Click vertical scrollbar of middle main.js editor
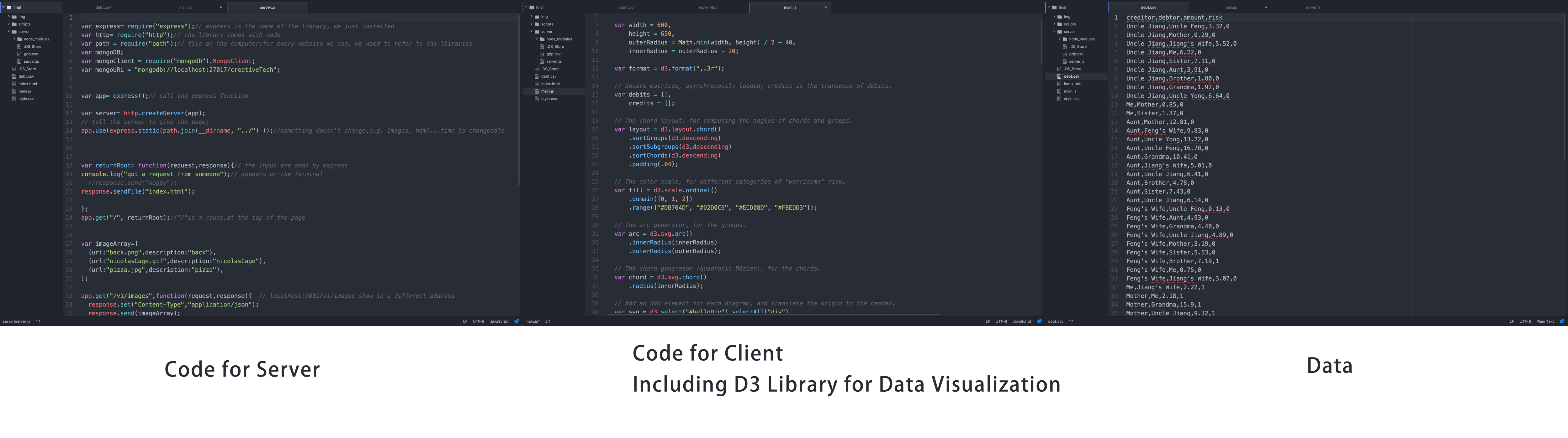 point(1041,43)
